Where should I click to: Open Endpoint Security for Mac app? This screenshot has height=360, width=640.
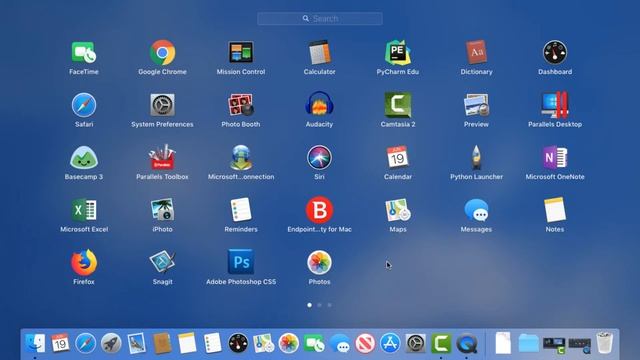click(319, 210)
